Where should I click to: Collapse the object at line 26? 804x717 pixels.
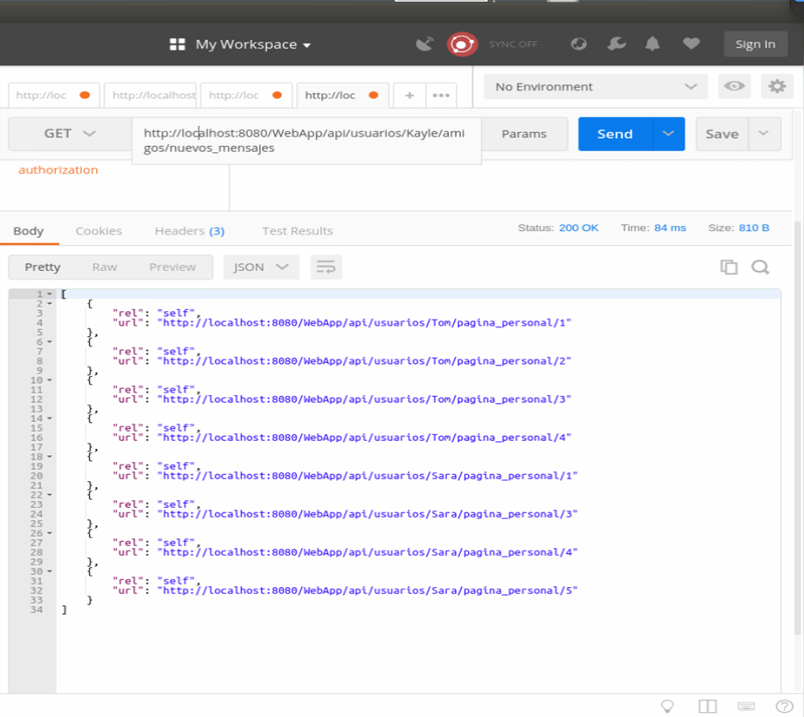tap(50, 533)
